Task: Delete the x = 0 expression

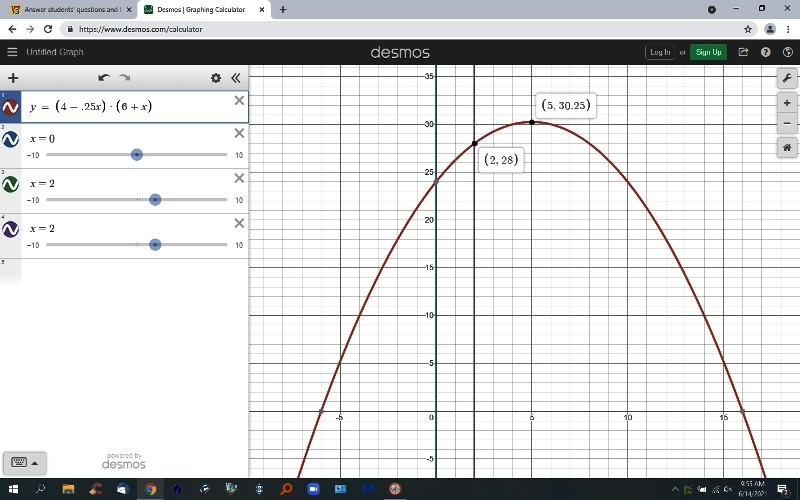Action: [x=239, y=133]
